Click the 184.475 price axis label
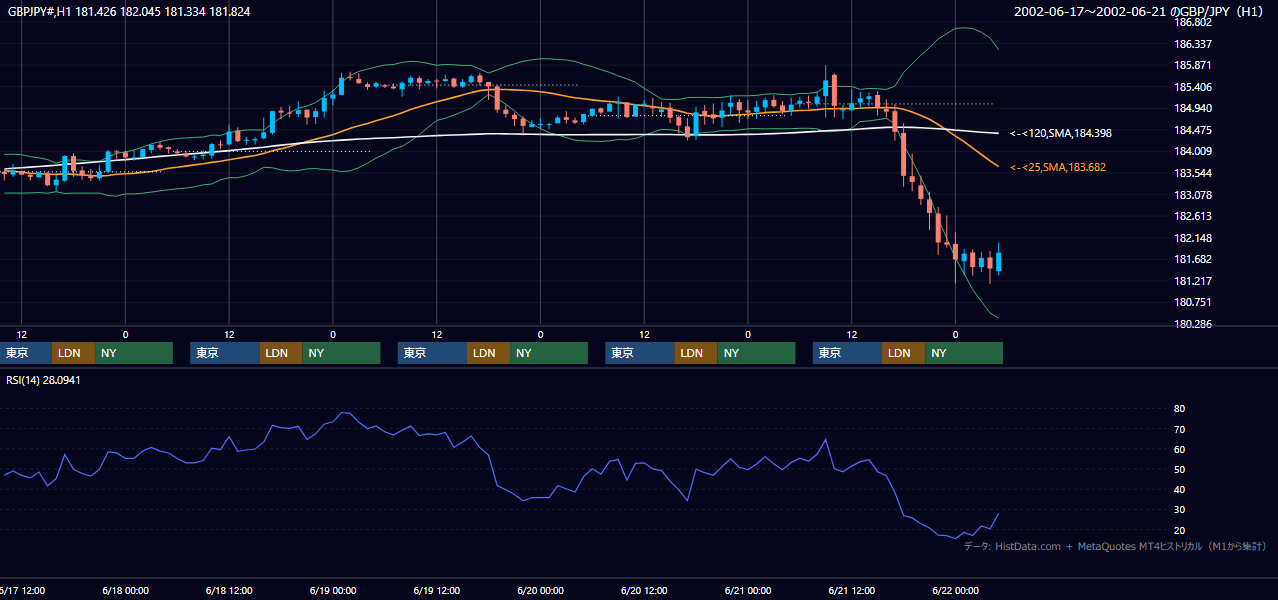1278x600 pixels. point(1193,130)
